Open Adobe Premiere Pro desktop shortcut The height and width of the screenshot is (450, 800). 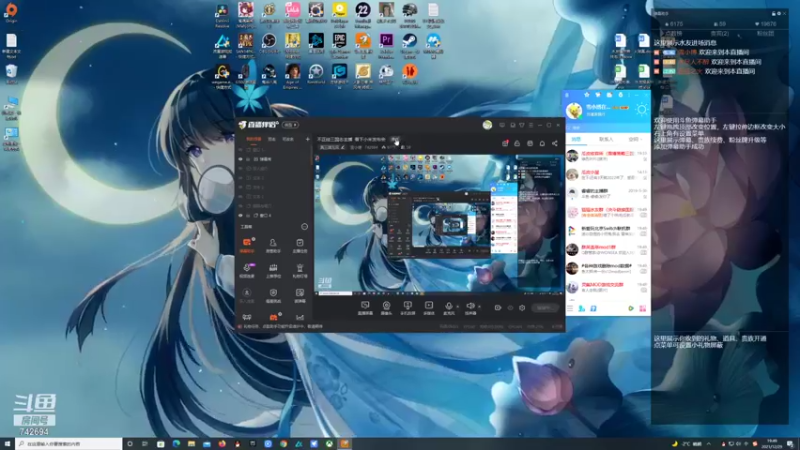[386, 45]
